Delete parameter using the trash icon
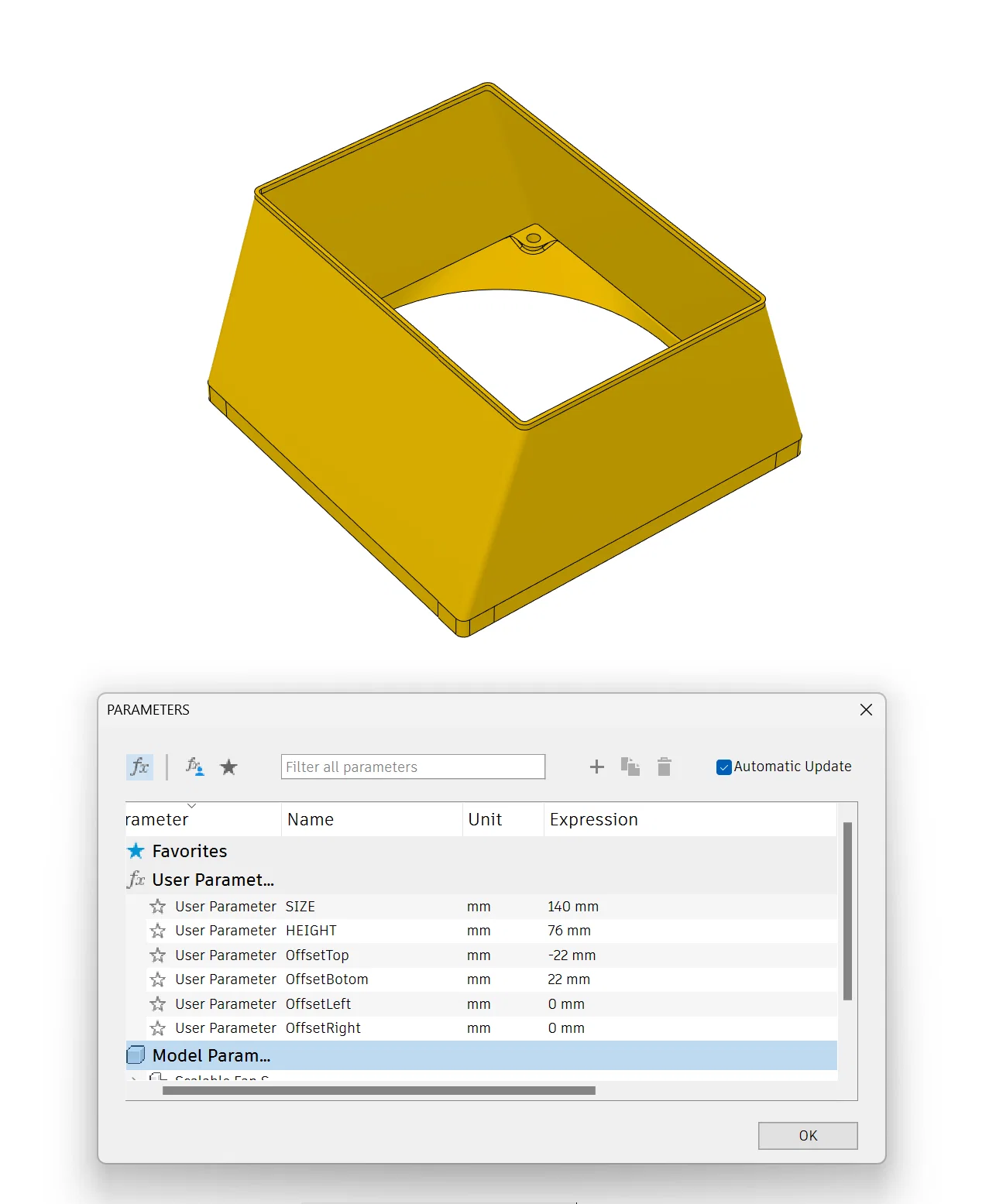The width and height of the screenshot is (996, 1204). 665,767
